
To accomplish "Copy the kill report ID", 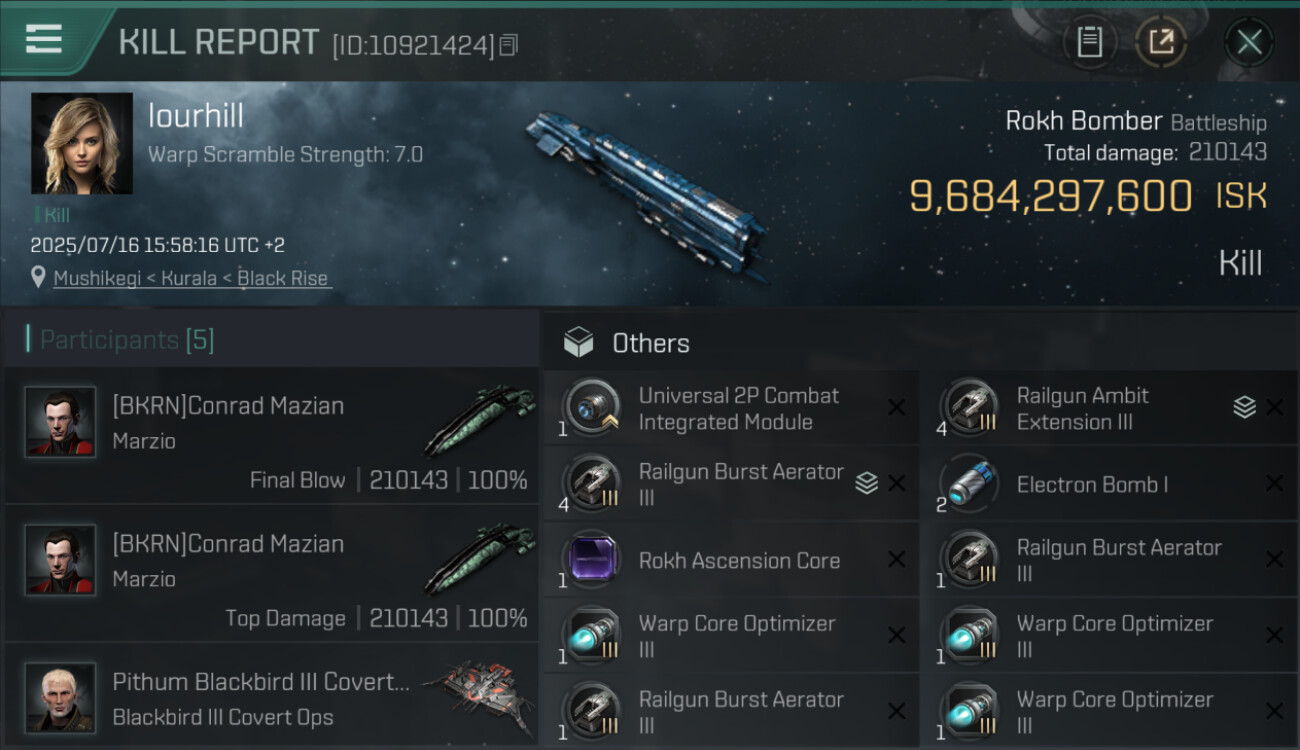I will click(509, 45).
